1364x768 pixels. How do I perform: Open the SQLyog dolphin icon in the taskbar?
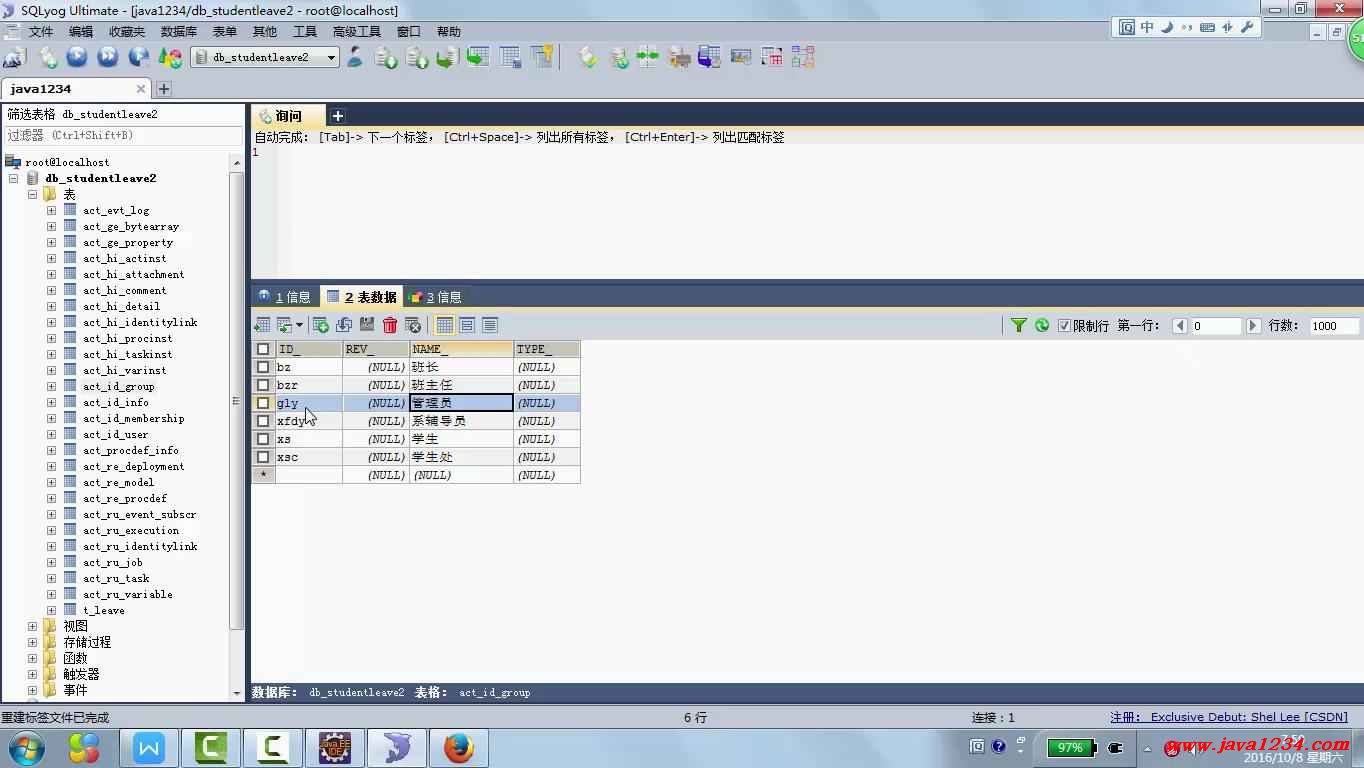(397, 748)
